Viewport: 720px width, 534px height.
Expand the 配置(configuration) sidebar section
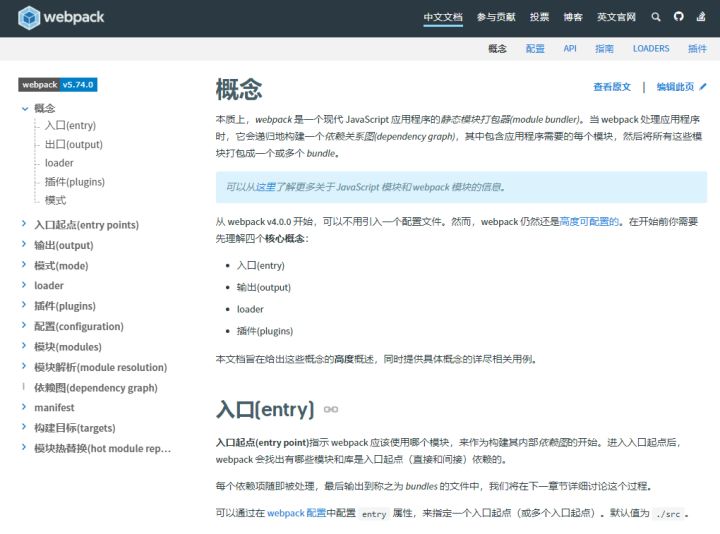pyautogui.click(x=24, y=325)
